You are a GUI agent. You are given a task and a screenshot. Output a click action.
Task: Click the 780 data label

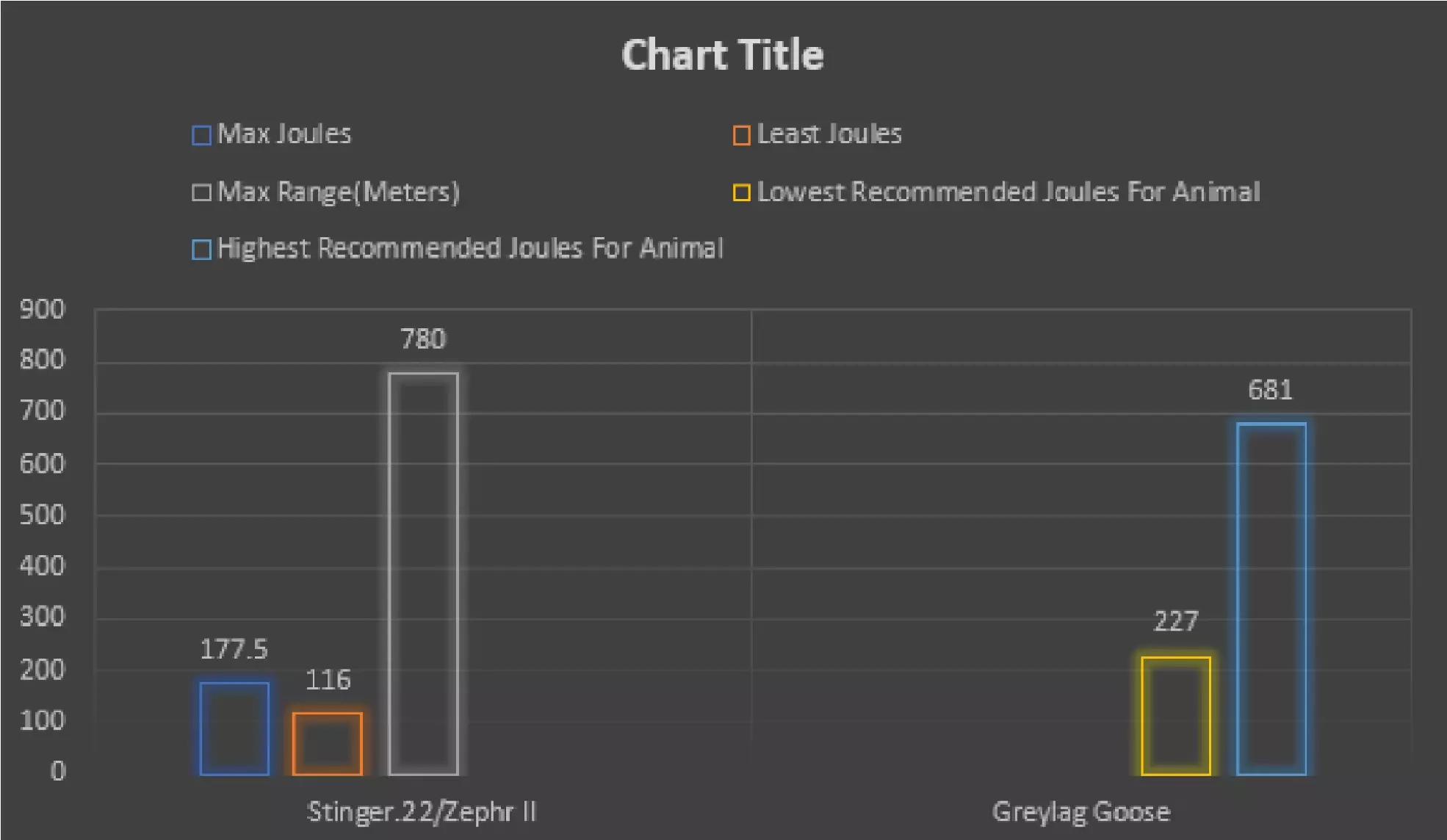click(x=423, y=339)
